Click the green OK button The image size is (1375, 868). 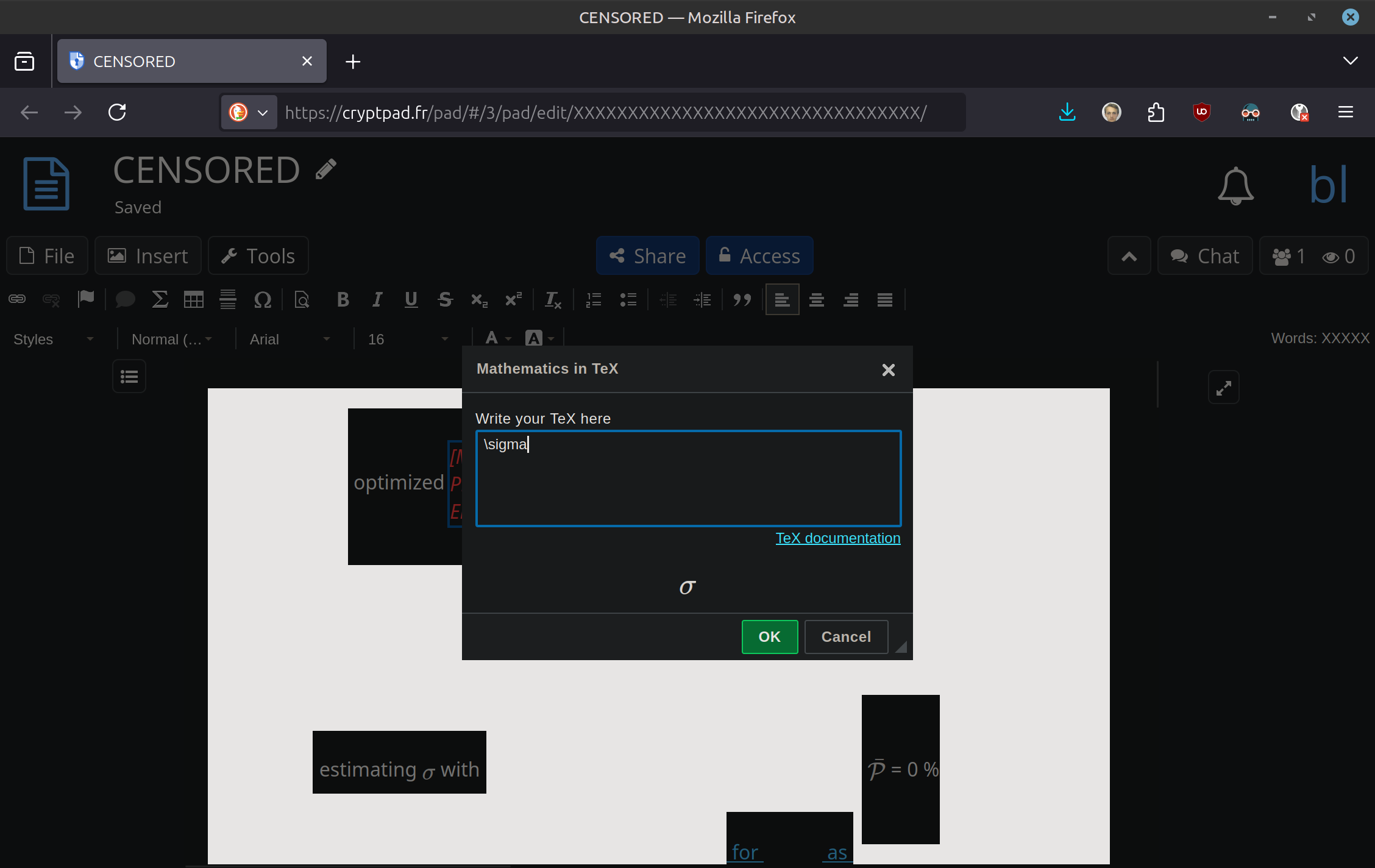point(769,637)
